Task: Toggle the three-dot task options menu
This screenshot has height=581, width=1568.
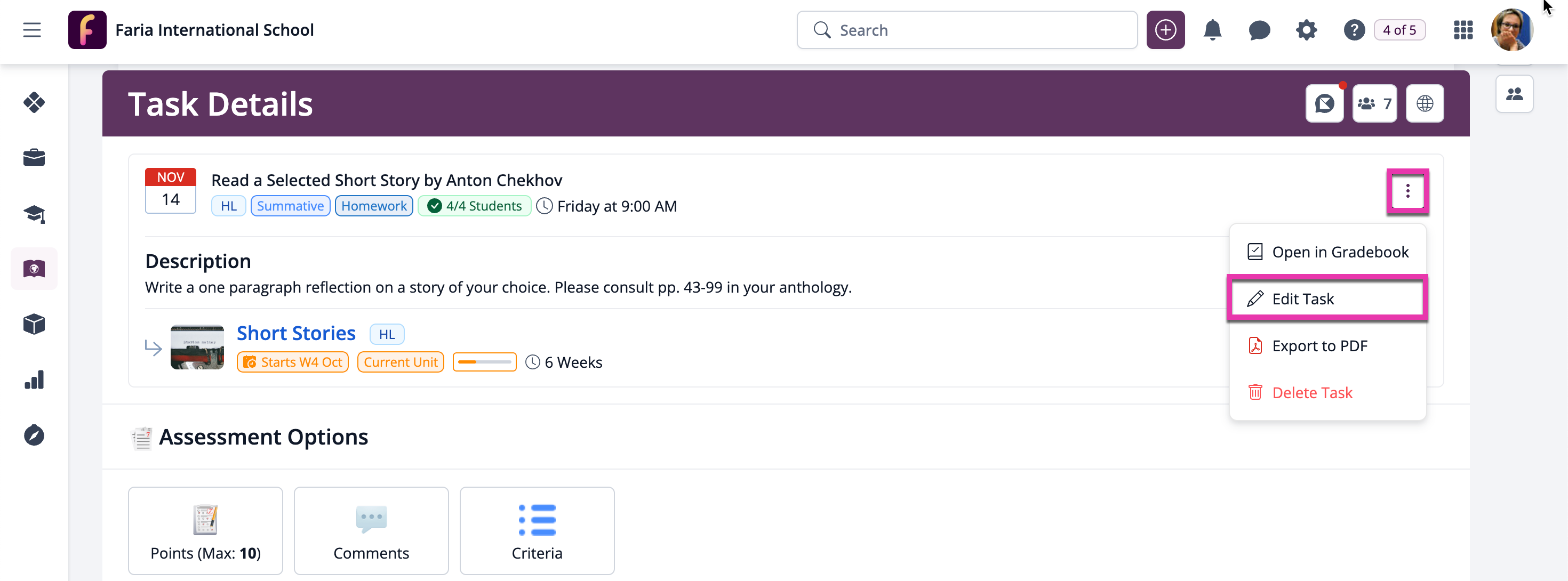Action: coord(1407,192)
